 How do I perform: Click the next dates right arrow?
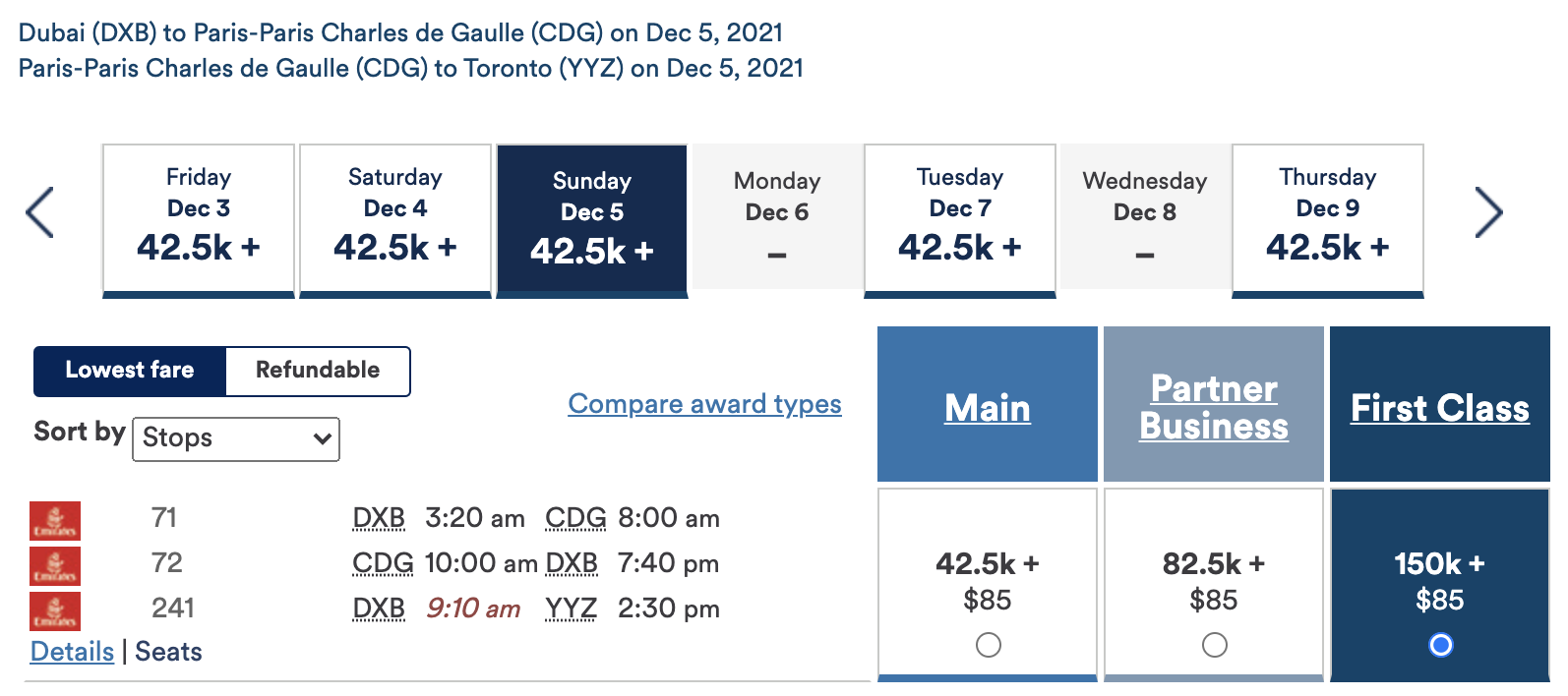[1488, 212]
